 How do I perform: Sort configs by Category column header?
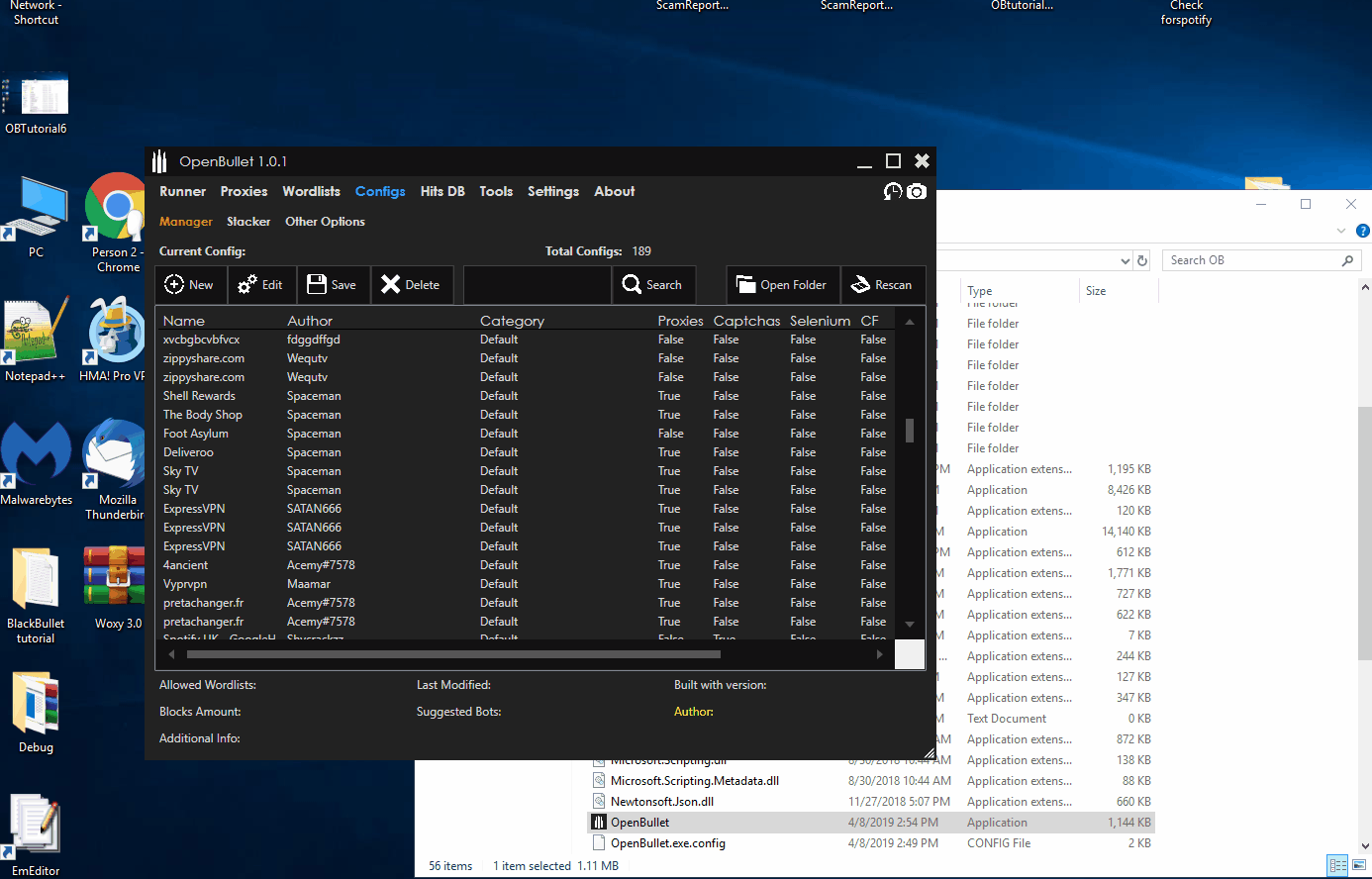click(x=512, y=321)
